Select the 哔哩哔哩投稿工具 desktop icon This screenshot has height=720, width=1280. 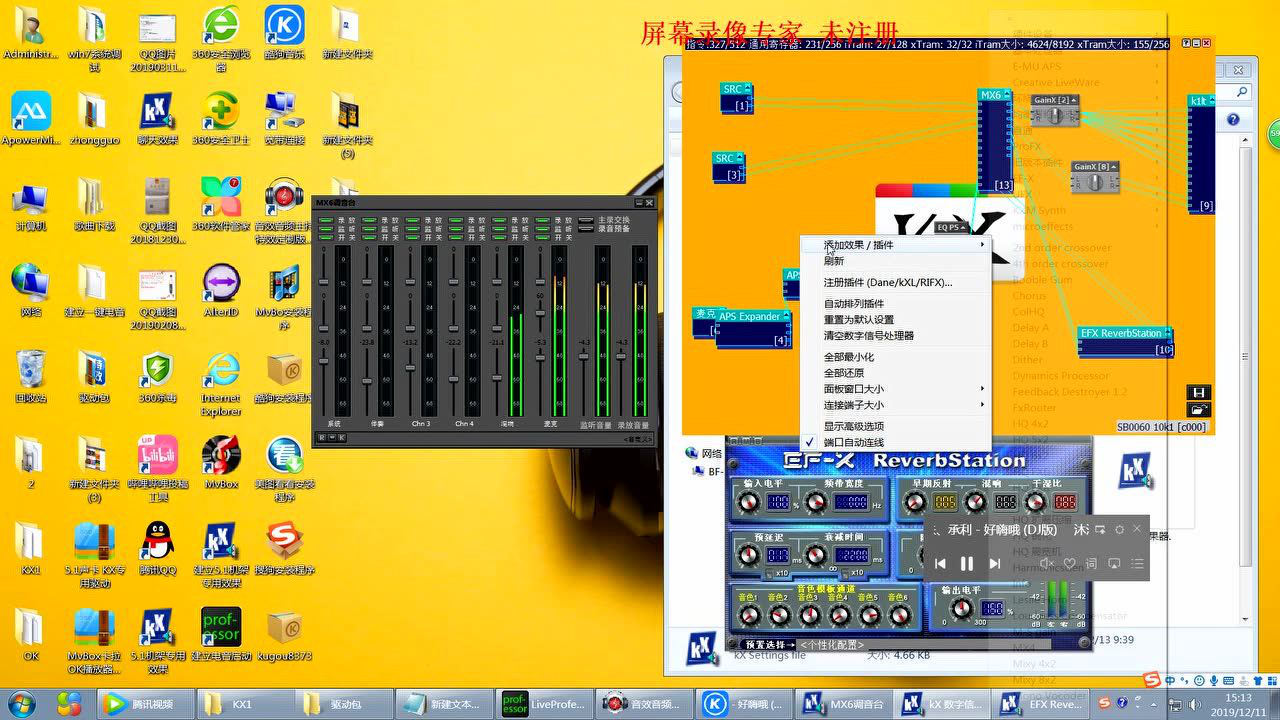coord(157,468)
